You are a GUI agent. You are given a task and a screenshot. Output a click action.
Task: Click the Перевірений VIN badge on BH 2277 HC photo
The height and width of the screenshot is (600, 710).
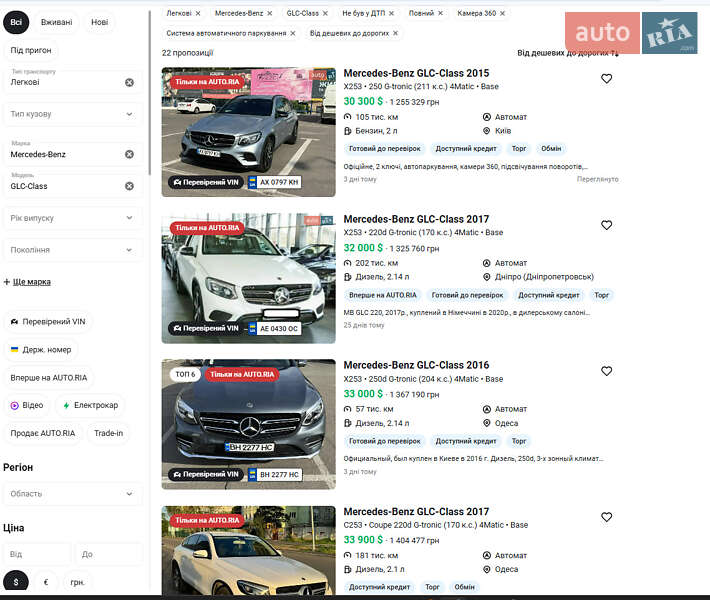coord(206,475)
